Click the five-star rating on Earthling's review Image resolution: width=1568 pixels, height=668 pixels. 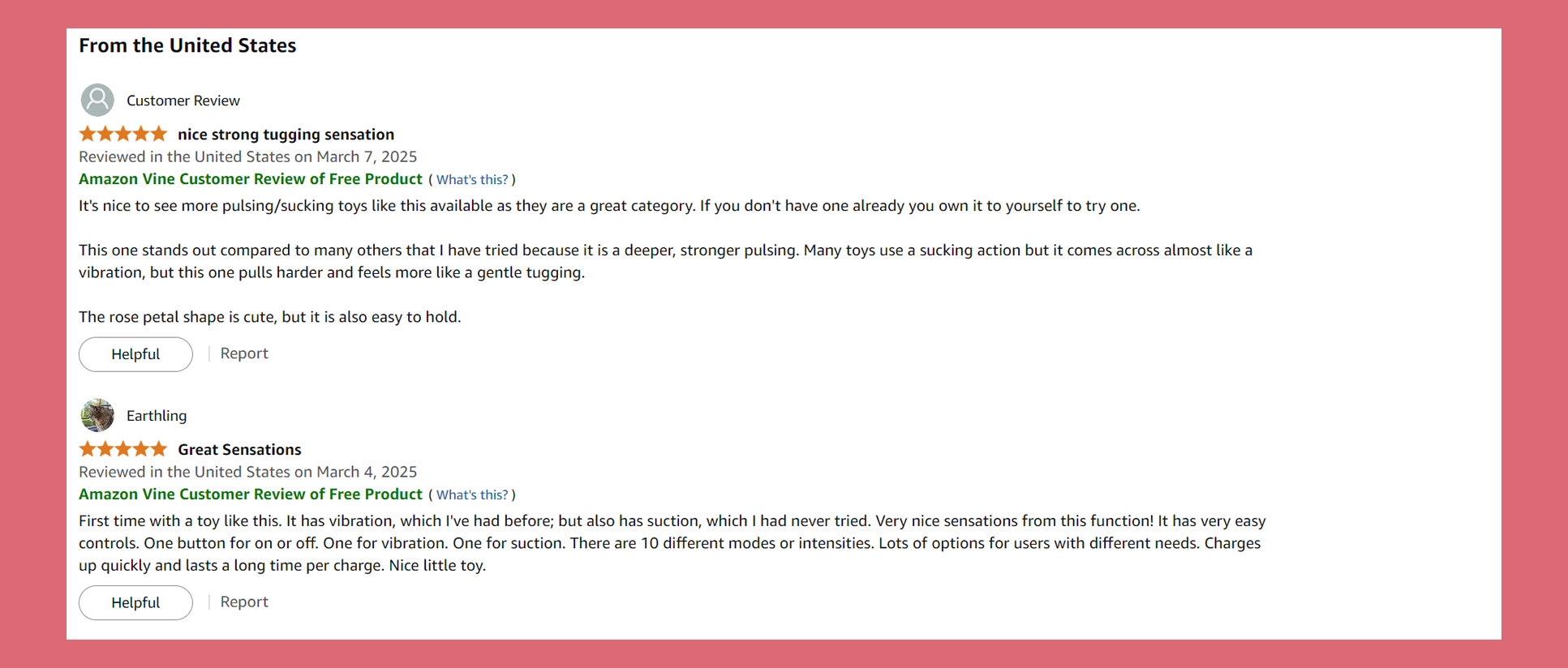click(123, 449)
